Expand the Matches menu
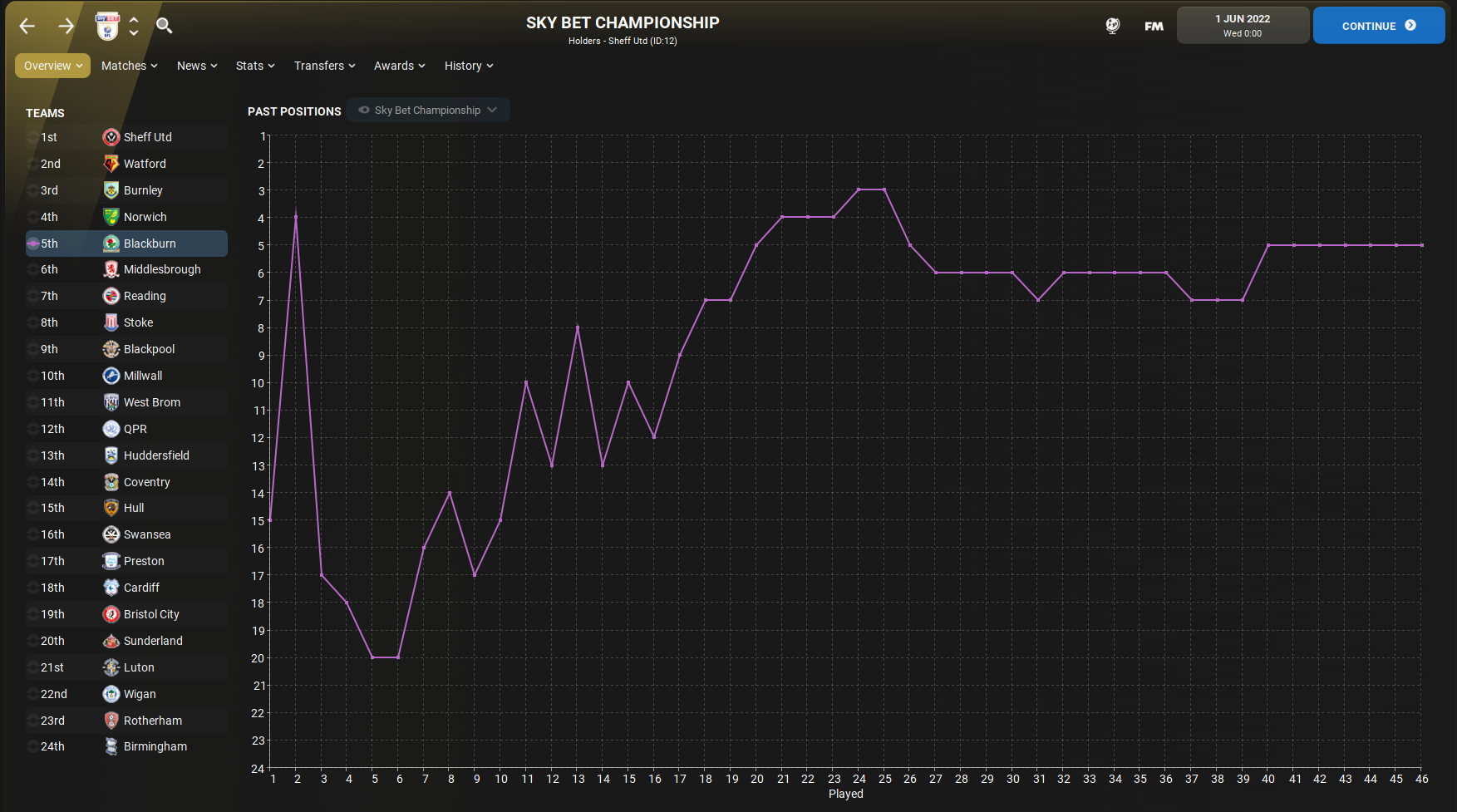The height and width of the screenshot is (812, 1457). tap(129, 66)
